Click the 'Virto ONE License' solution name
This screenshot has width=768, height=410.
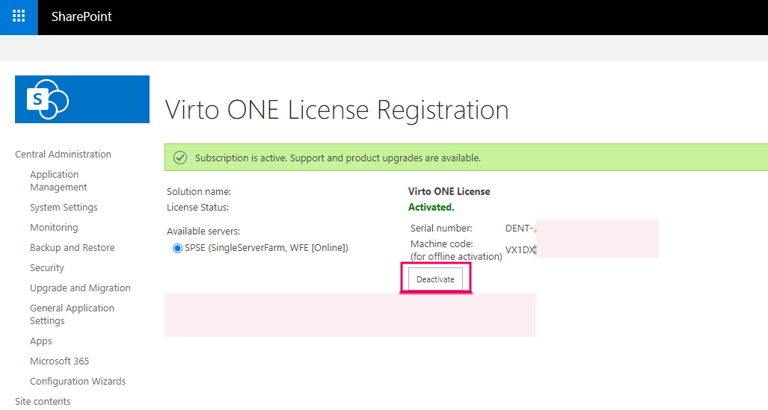click(x=449, y=192)
